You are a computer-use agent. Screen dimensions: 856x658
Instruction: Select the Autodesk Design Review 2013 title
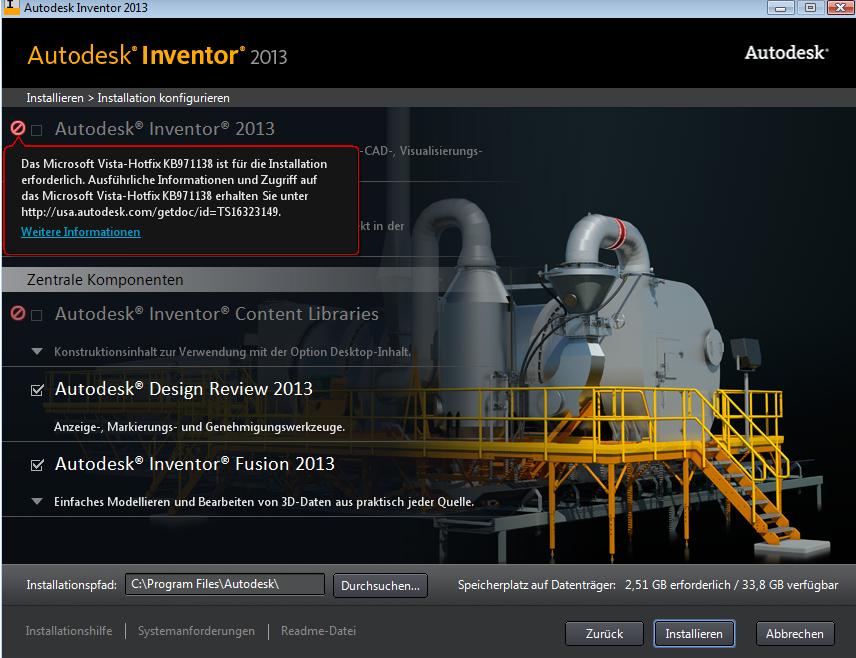183,389
